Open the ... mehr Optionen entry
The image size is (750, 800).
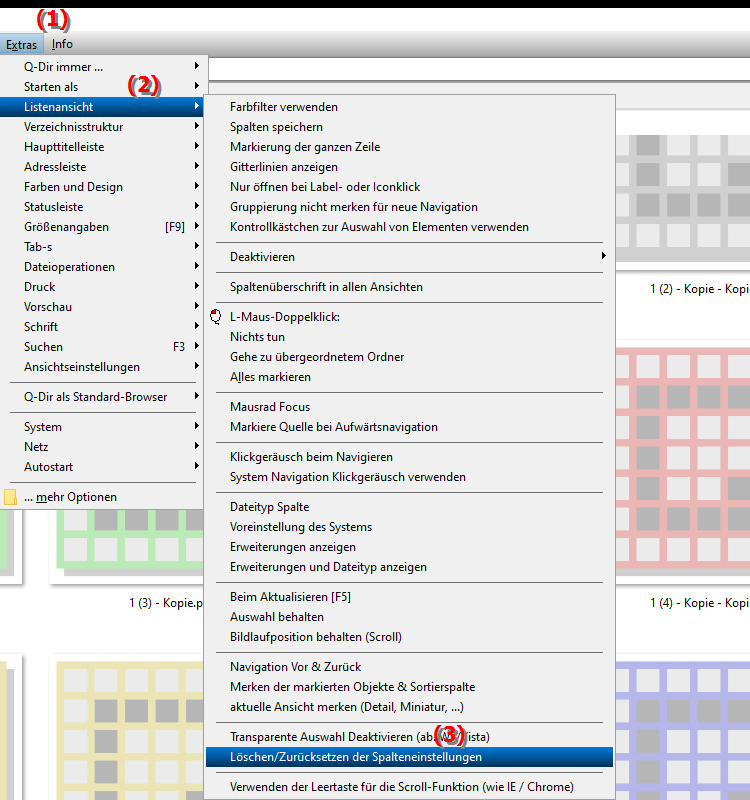[102, 497]
